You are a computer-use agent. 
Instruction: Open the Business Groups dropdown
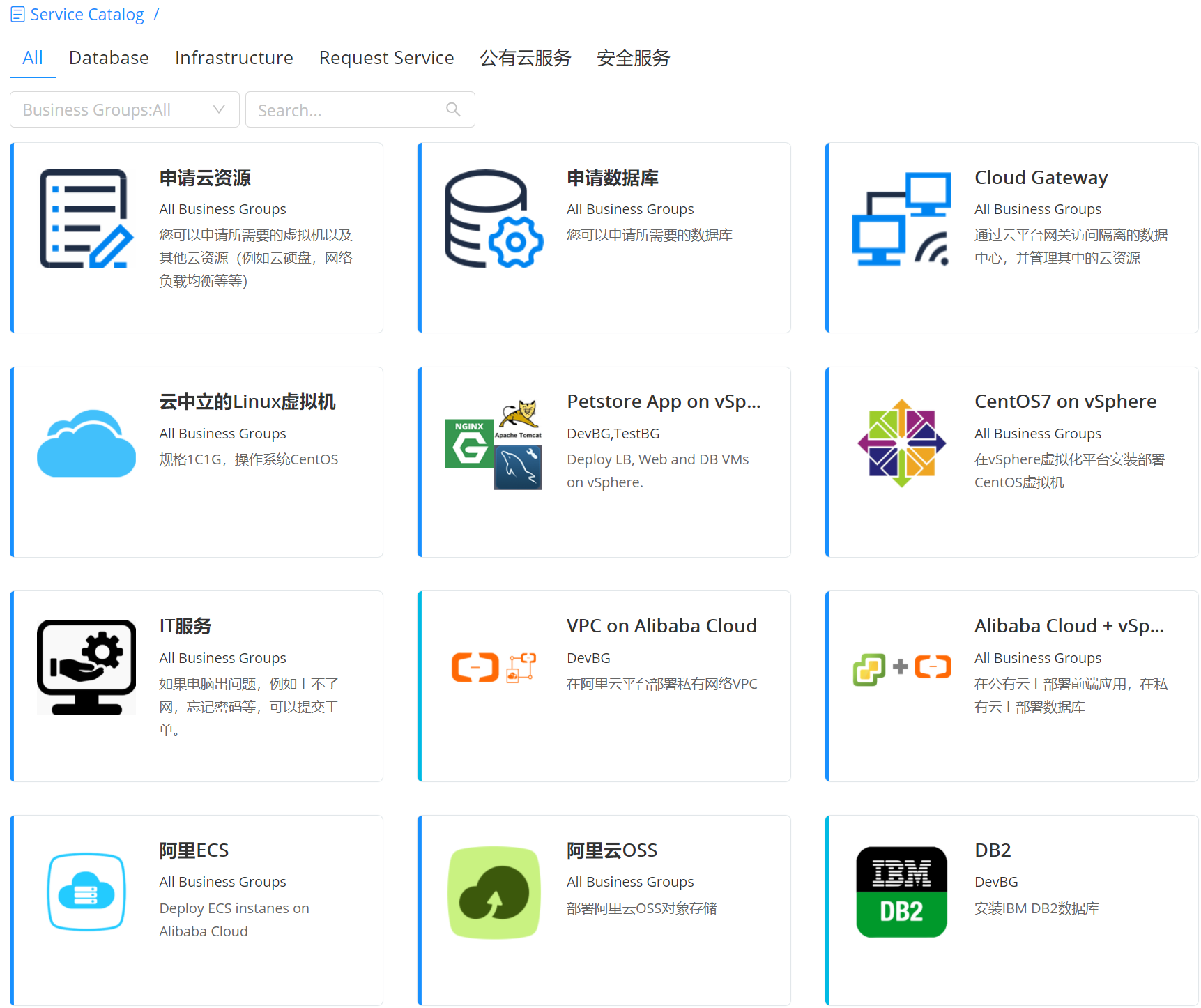123,109
